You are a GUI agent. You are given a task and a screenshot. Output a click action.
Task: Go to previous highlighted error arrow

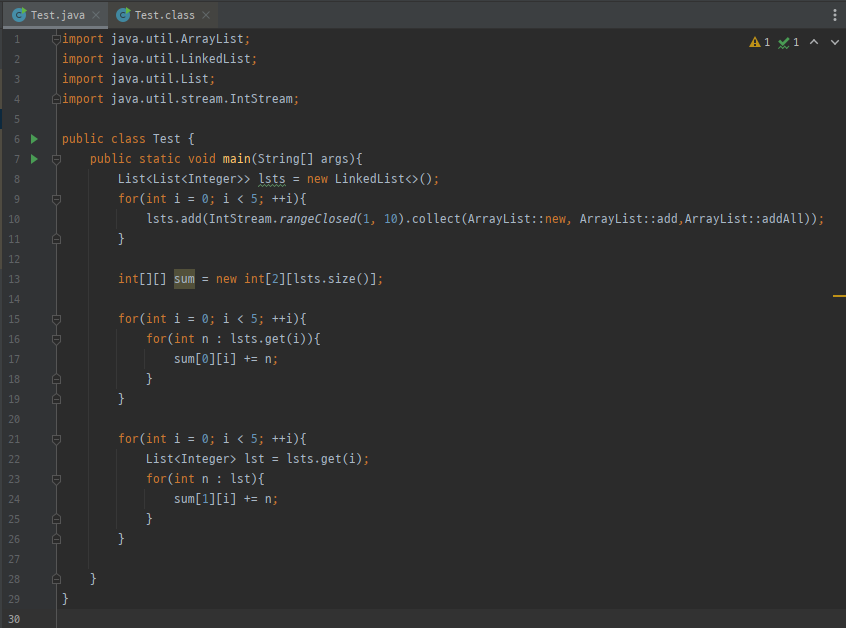[814, 42]
